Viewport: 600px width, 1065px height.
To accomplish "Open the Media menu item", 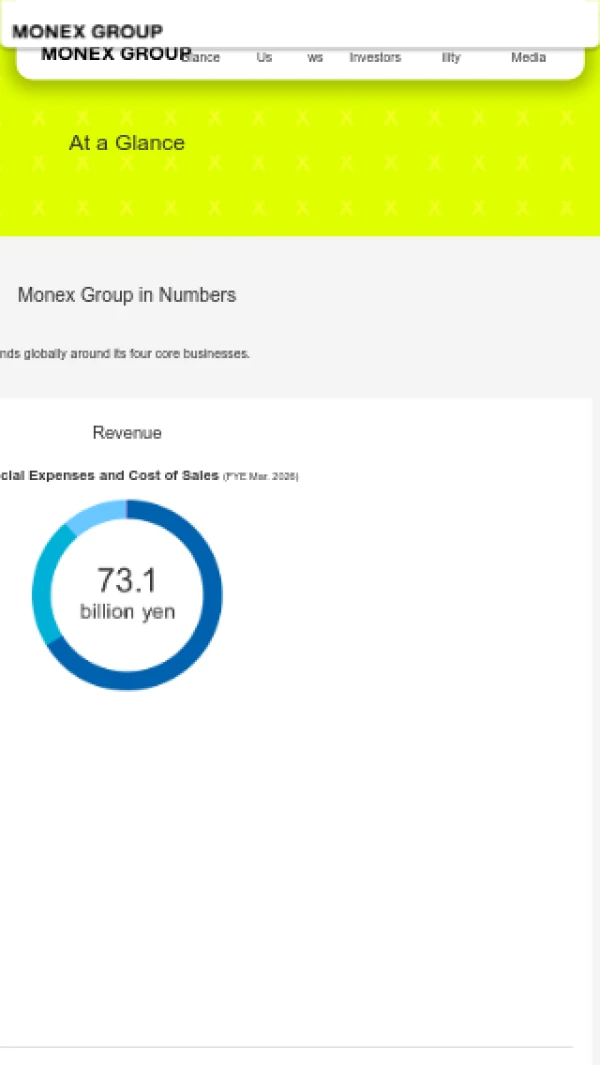I will pyautogui.click(x=528, y=58).
